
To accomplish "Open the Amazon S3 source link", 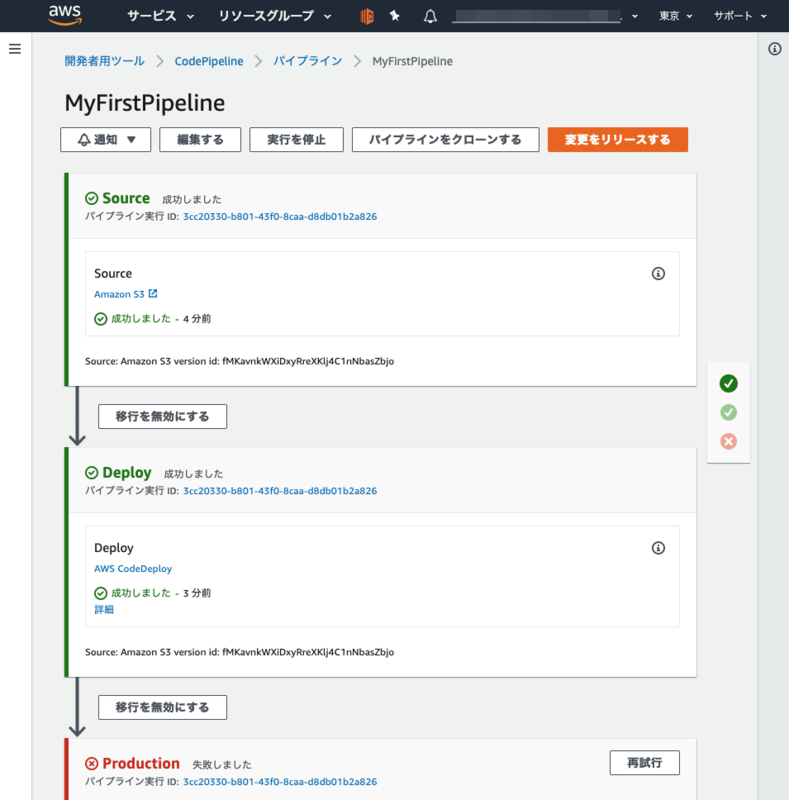I will (120, 293).
